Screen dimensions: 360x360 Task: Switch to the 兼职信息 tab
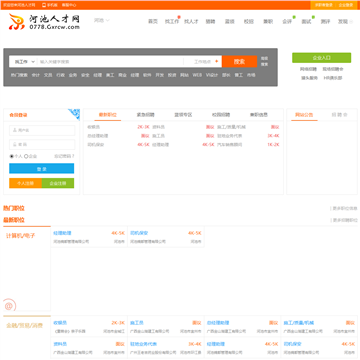coord(259,115)
